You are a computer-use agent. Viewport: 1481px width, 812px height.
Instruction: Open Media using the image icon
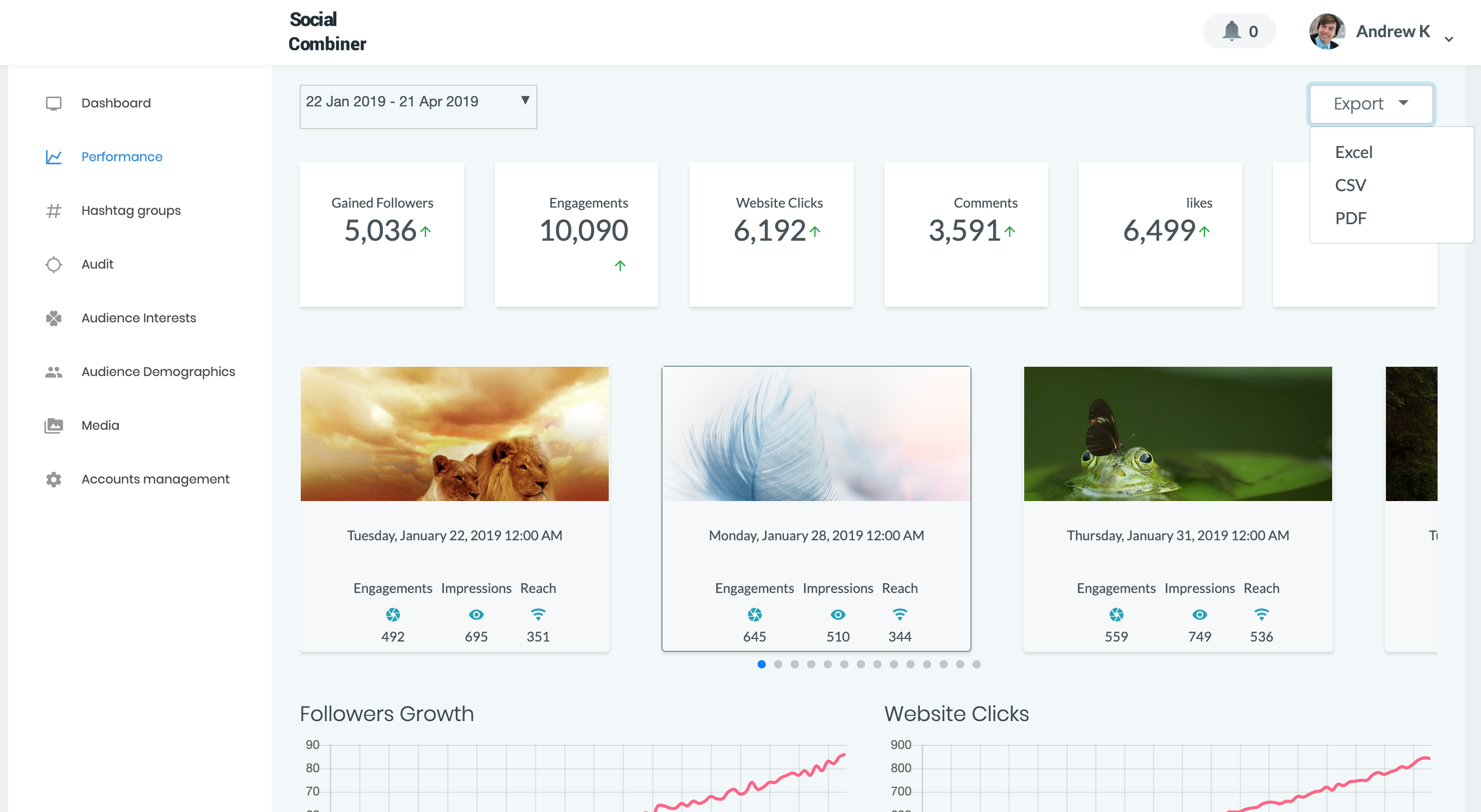click(53, 425)
